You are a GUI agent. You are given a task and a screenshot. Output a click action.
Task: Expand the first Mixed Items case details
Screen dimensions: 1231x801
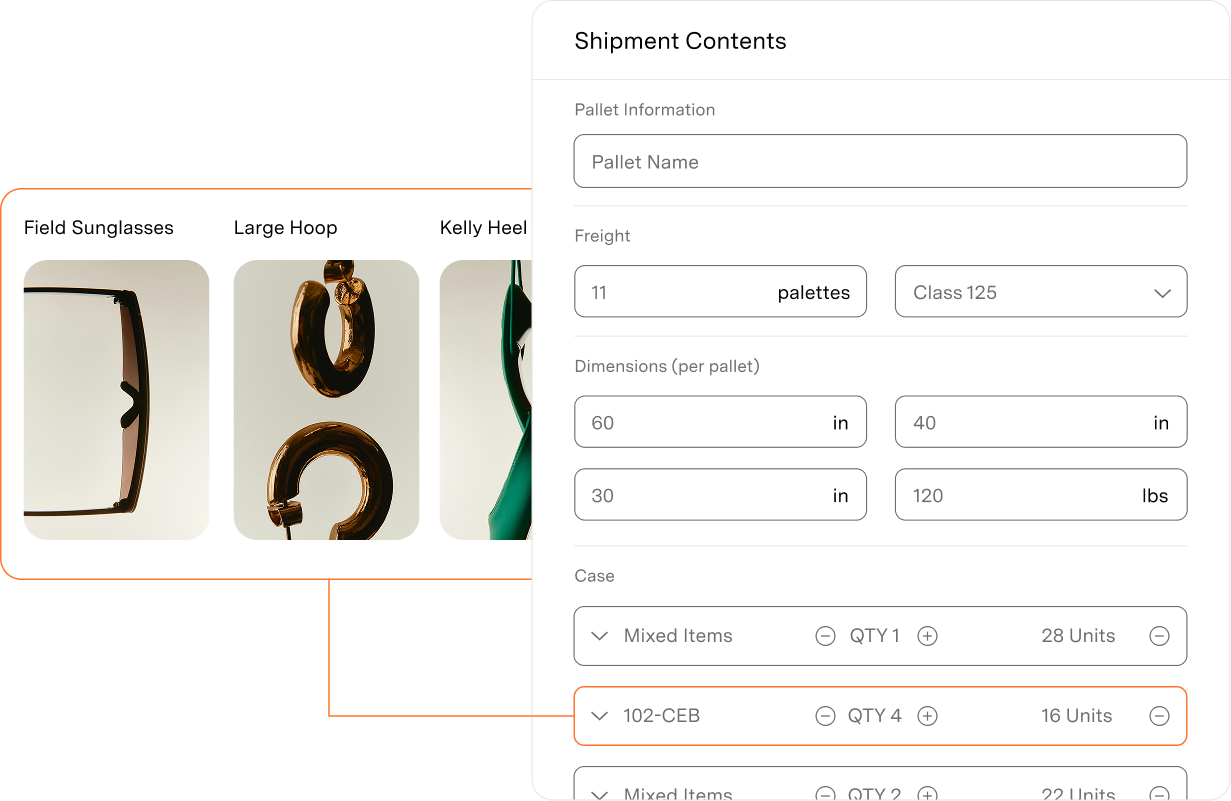tap(598, 636)
